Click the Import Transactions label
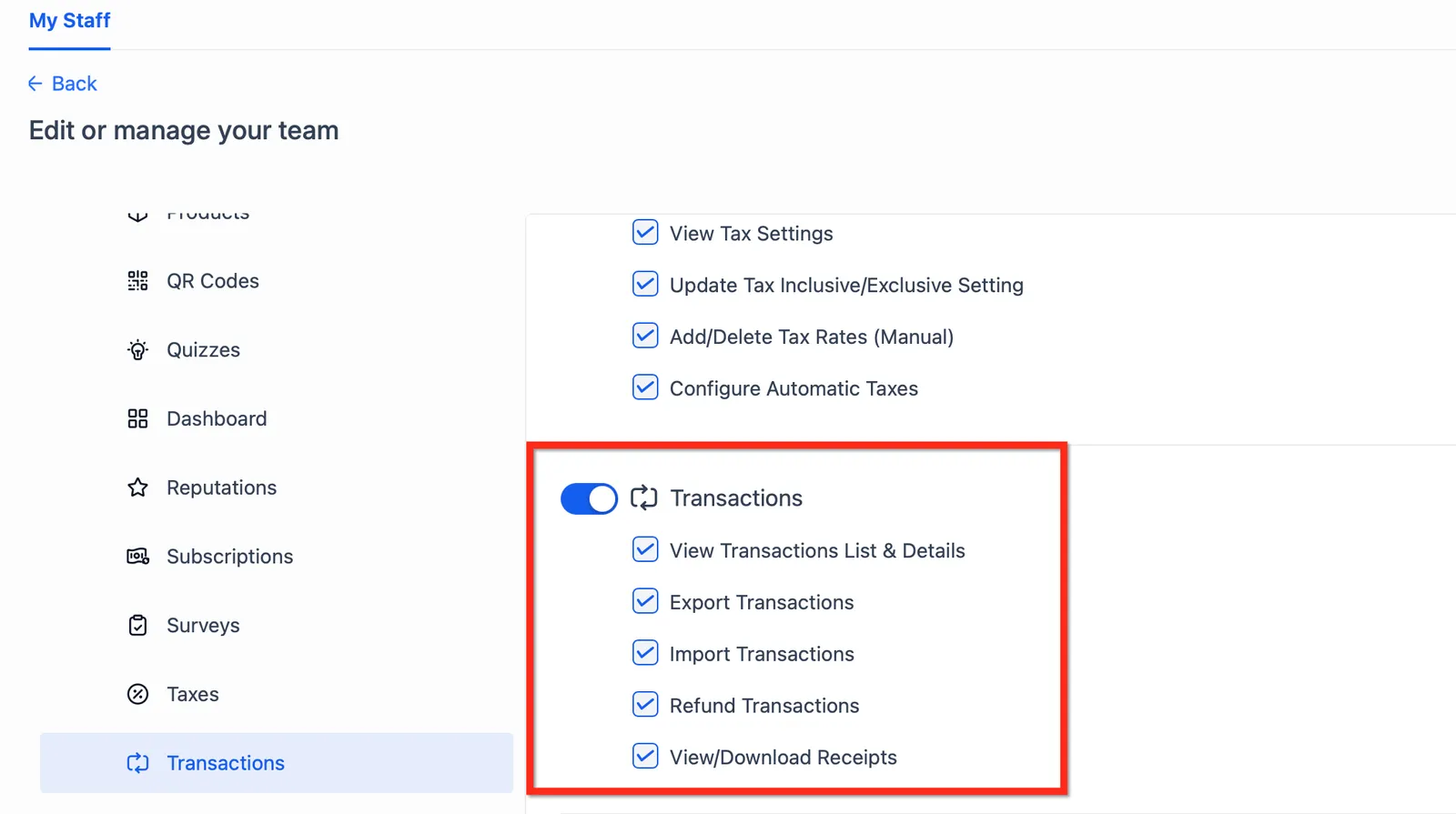This screenshot has width=1456, height=814. point(762,654)
